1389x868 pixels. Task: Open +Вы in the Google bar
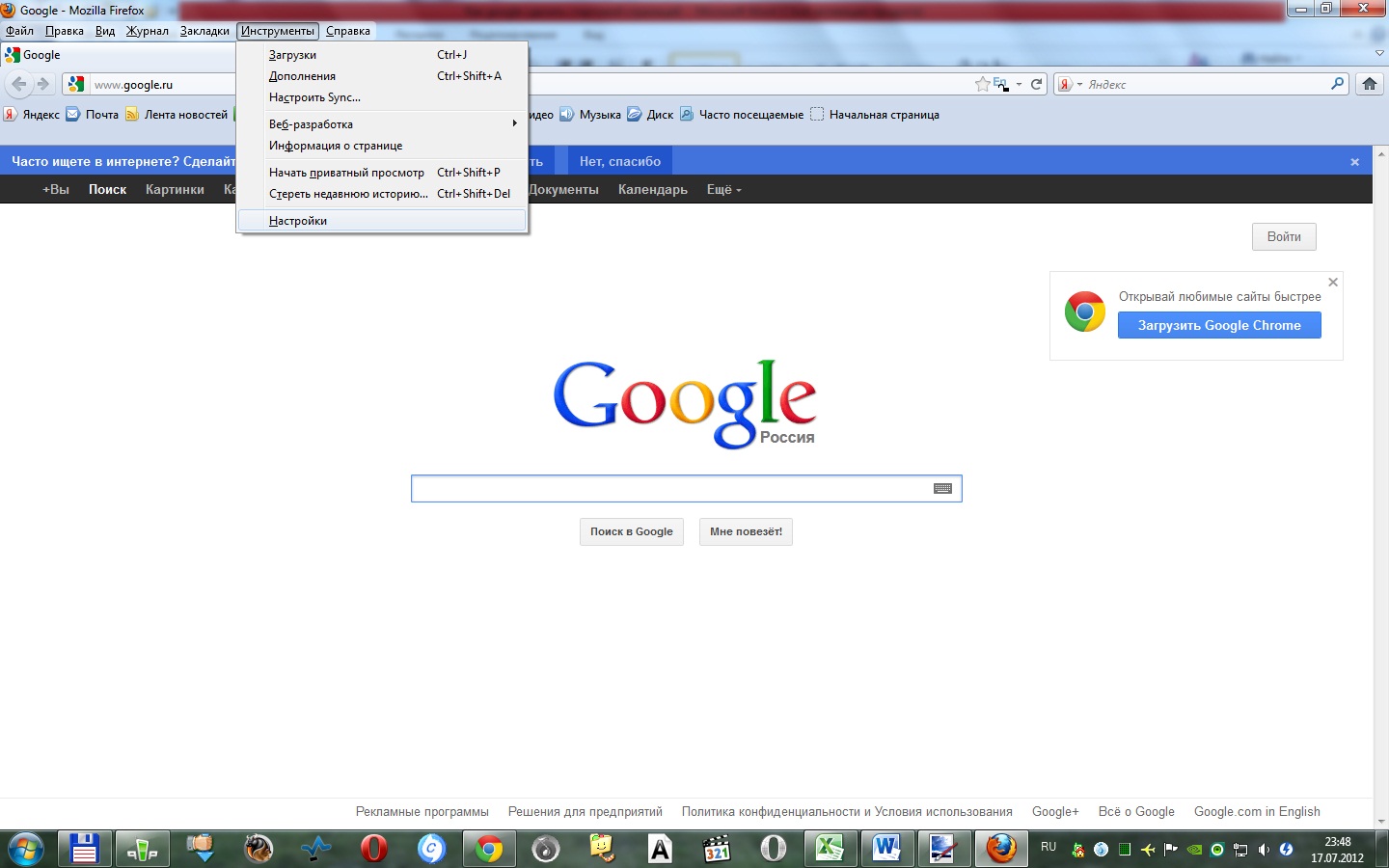[56, 189]
